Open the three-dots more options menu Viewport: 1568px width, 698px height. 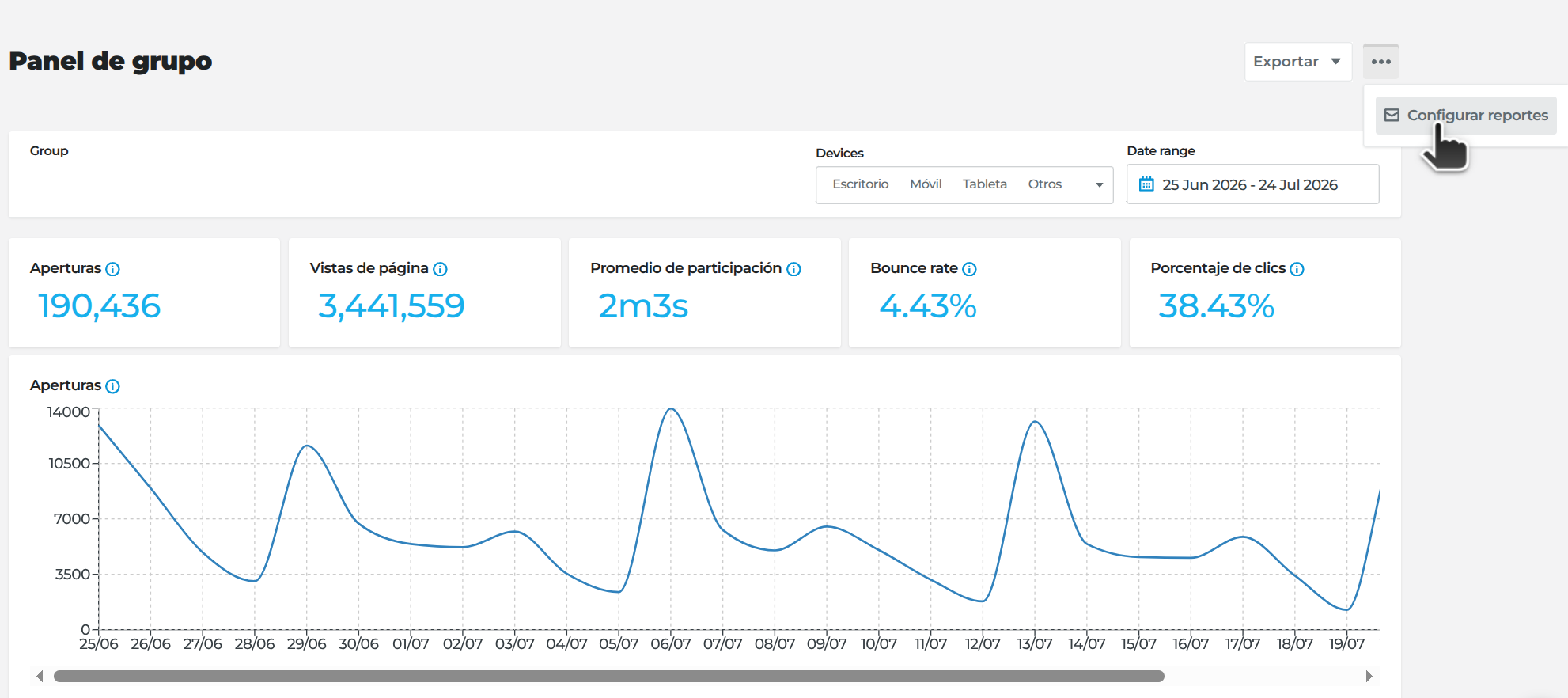coord(1381,62)
